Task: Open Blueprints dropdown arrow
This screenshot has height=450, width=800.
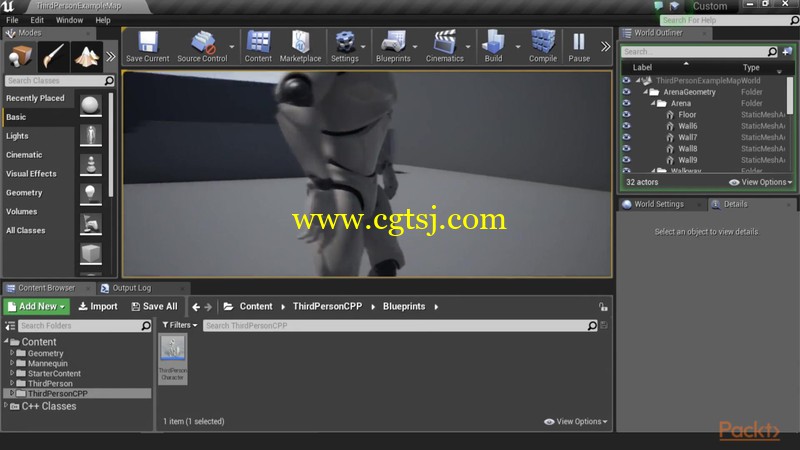Action: (x=415, y=46)
